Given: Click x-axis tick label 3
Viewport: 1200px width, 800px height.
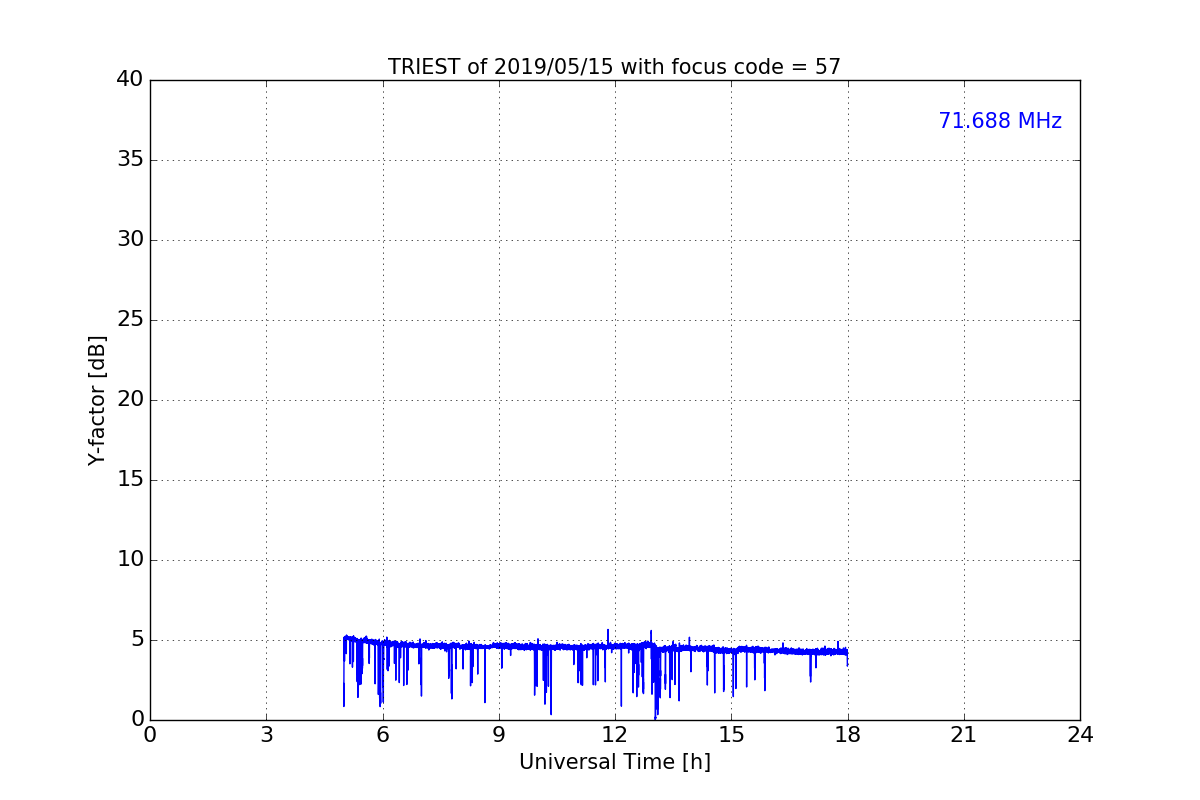Looking at the screenshot, I should [266, 735].
